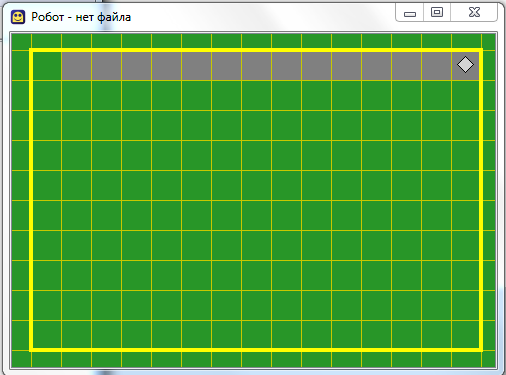Select the gray painted cell adjacent to the robot
The height and width of the screenshot is (375, 506).
tap(437, 66)
